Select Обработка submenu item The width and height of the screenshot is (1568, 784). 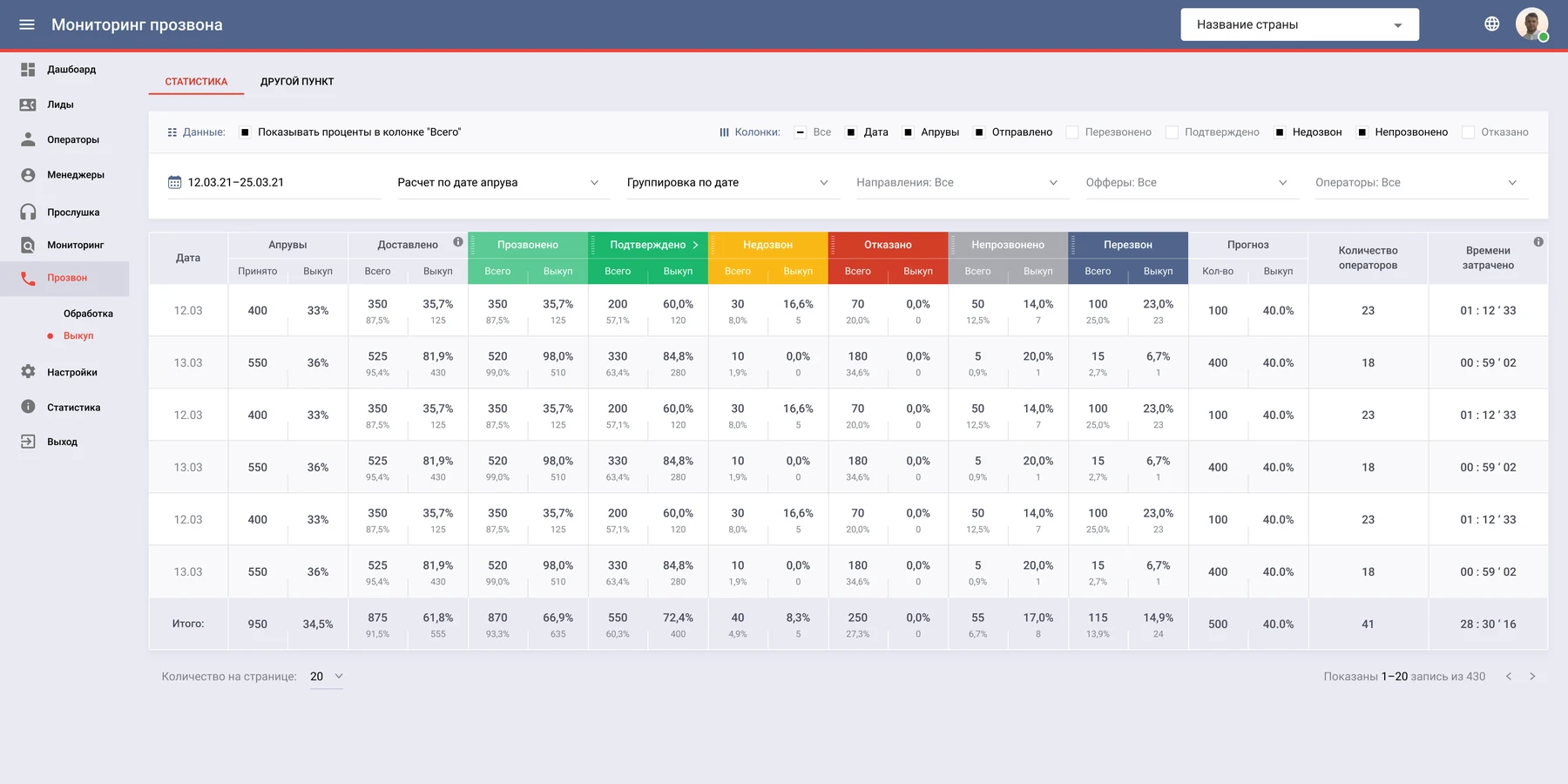click(88, 314)
